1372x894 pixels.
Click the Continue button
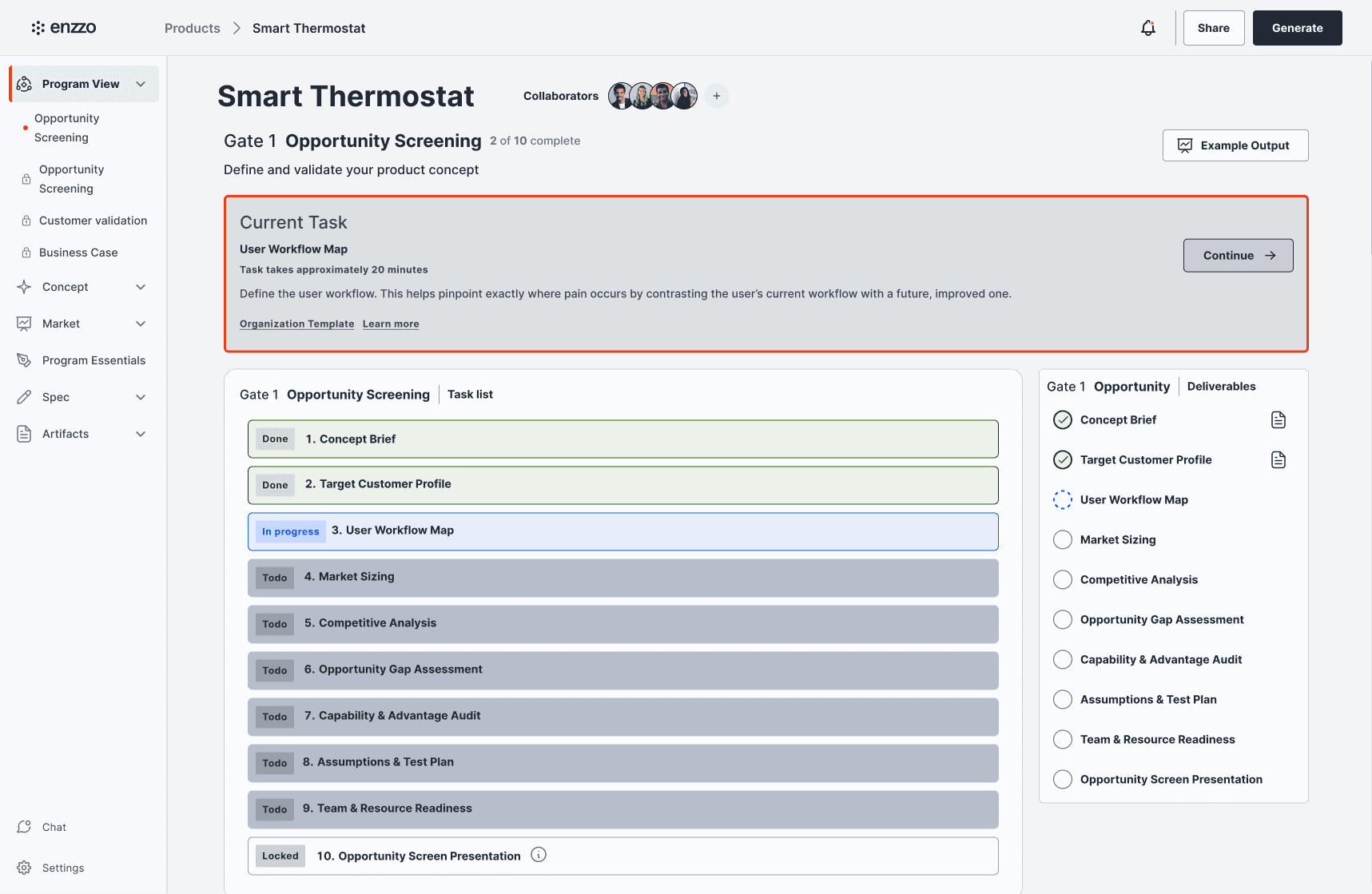(1238, 256)
